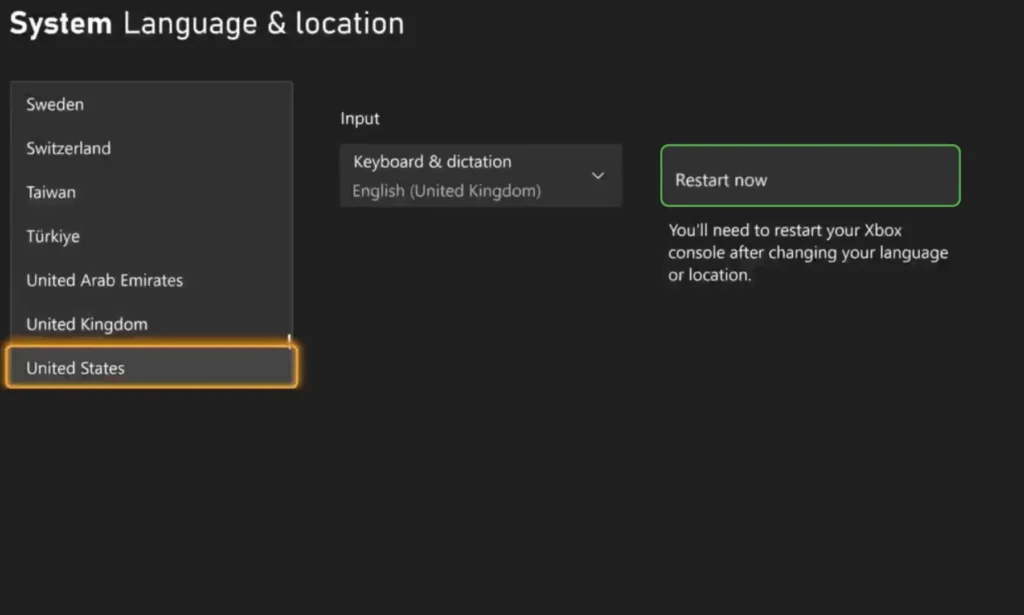Open the Keyboard & dictation dropdown
This screenshot has height=615, width=1024.
click(x=481, y=176)
